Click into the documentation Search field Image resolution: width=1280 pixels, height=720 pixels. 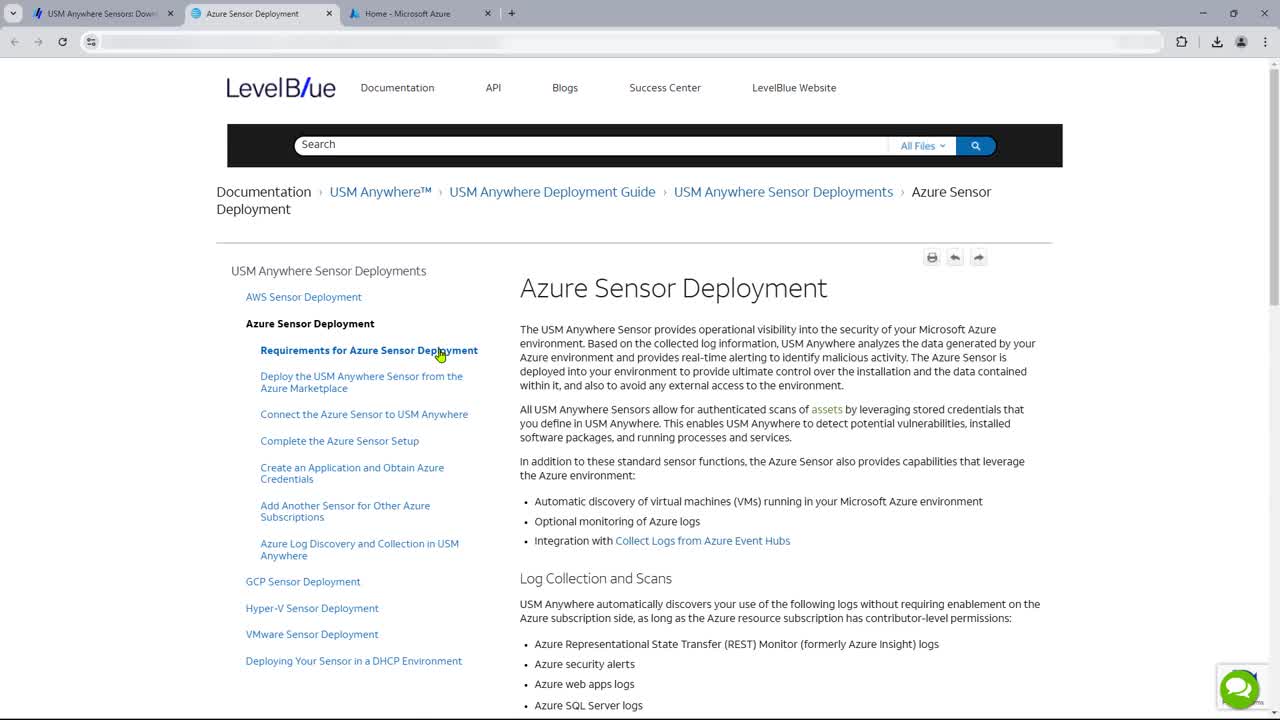(x=590, y=145)
